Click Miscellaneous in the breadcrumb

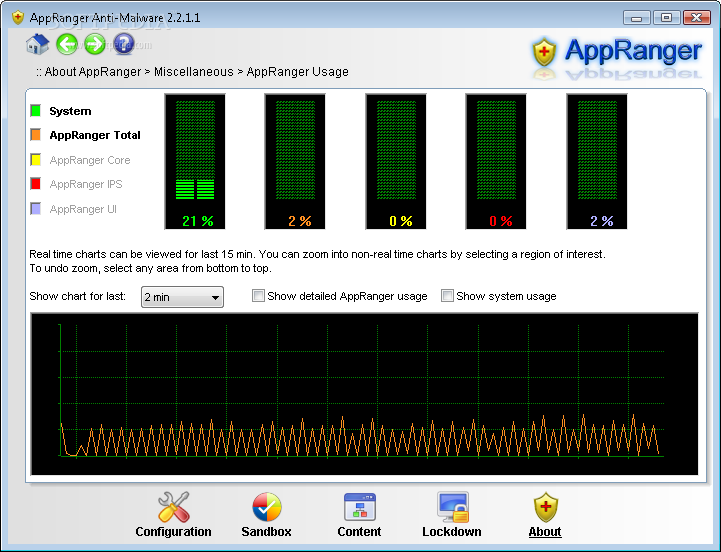(x=194, y=72)
